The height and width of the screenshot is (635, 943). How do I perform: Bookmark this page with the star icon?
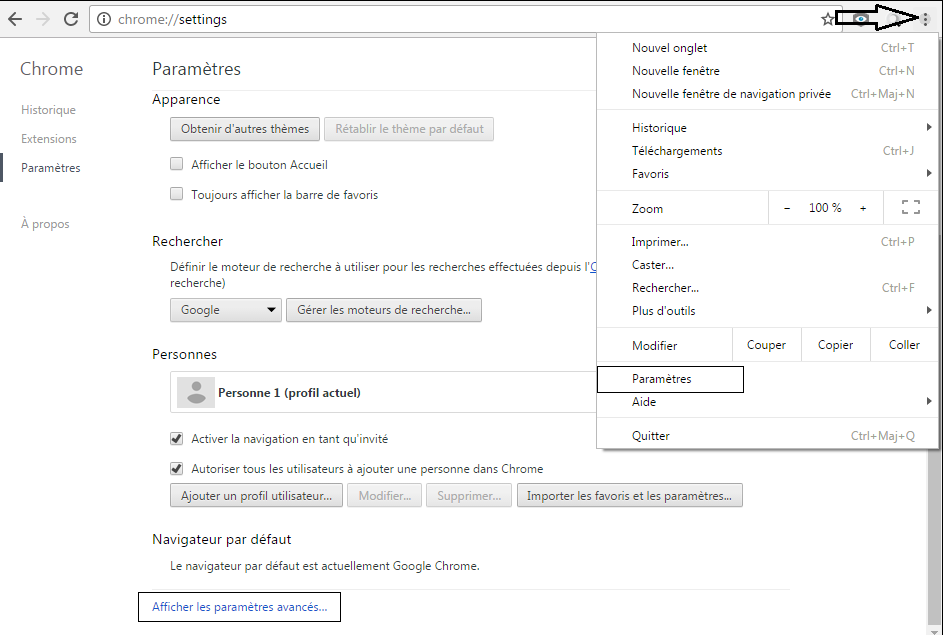coord(828,19)
